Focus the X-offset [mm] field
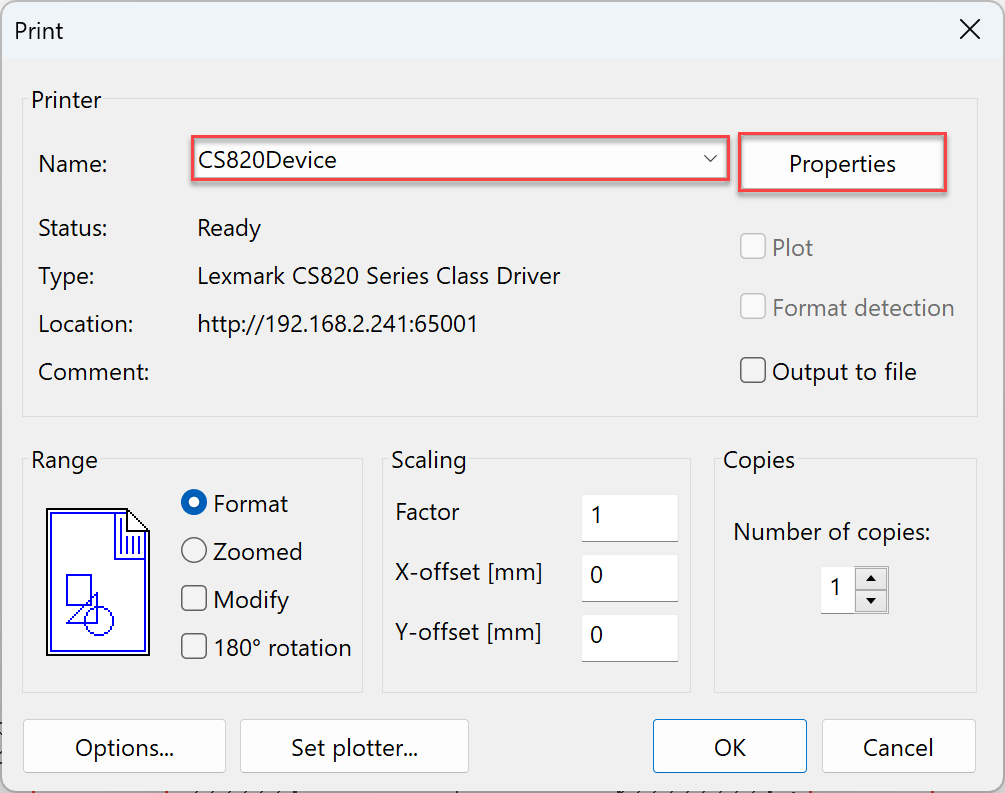 pyautogui.click(x=629, y=577)
